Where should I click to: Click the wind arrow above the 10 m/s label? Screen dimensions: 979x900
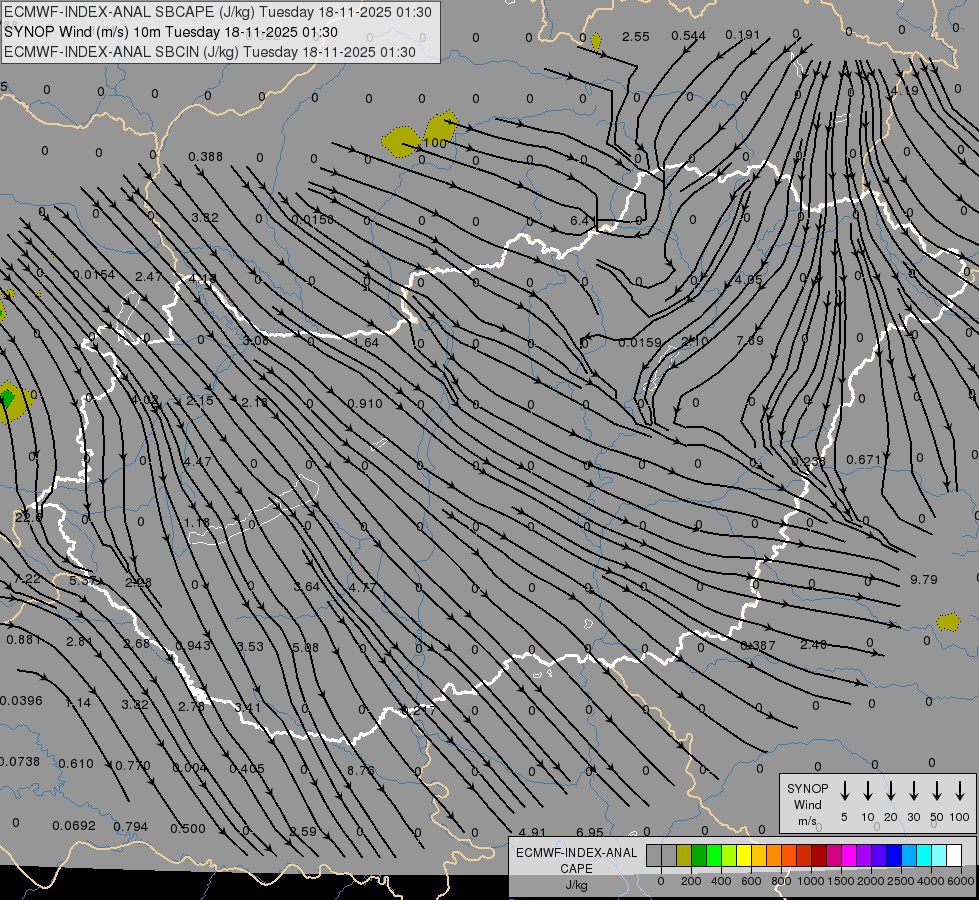[x=867, y=791]
